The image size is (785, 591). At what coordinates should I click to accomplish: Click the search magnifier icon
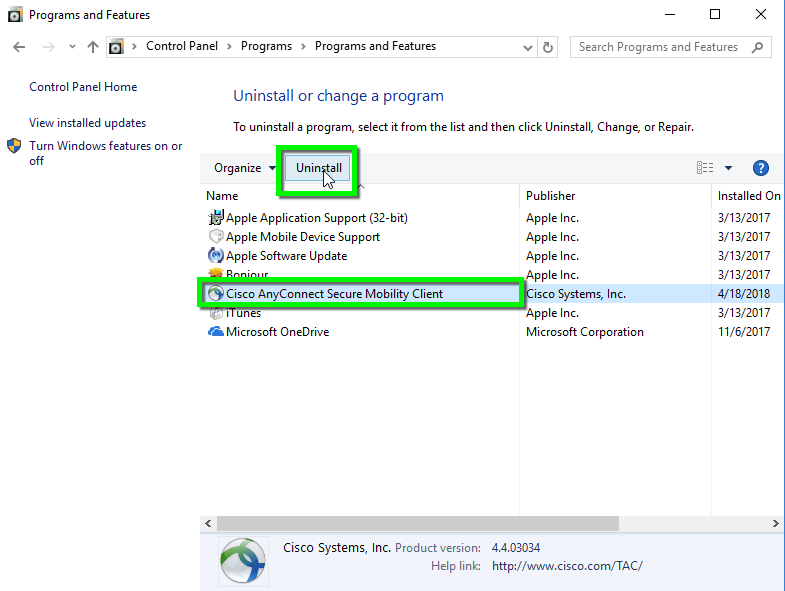coord(757,47)
